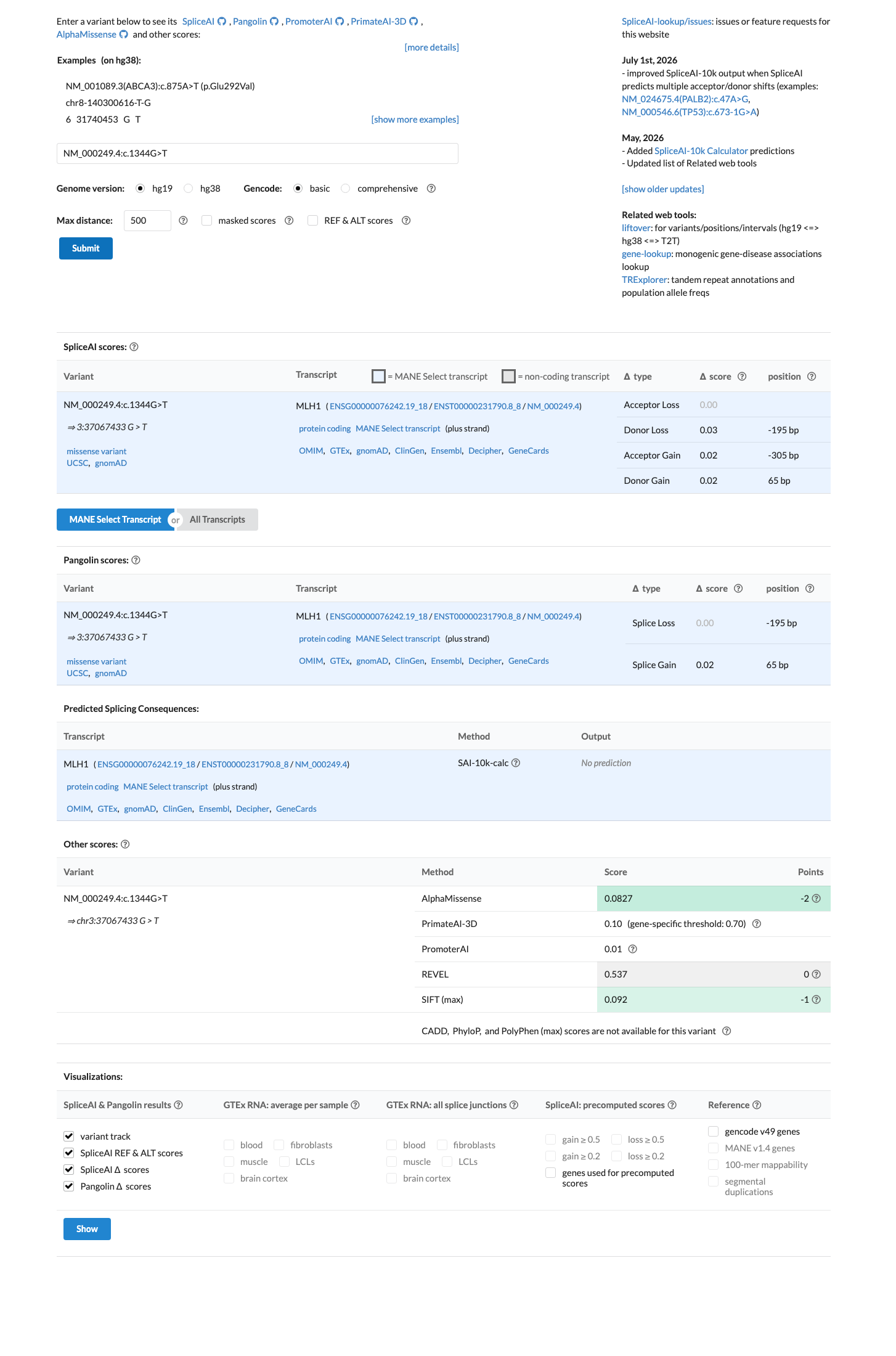Open the gene-lookup tool link
Image resolution: width=896 pixels, height=1356 pixels.
tap(646, 254)
